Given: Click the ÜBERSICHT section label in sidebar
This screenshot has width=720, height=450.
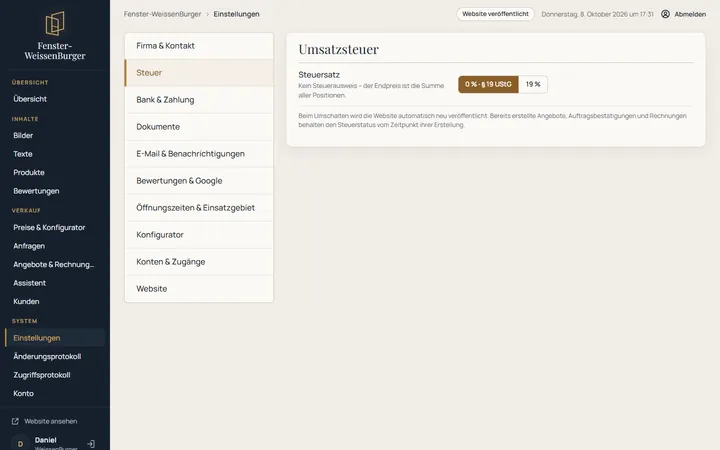Looking at the screenshot, I should pos(30,83).
